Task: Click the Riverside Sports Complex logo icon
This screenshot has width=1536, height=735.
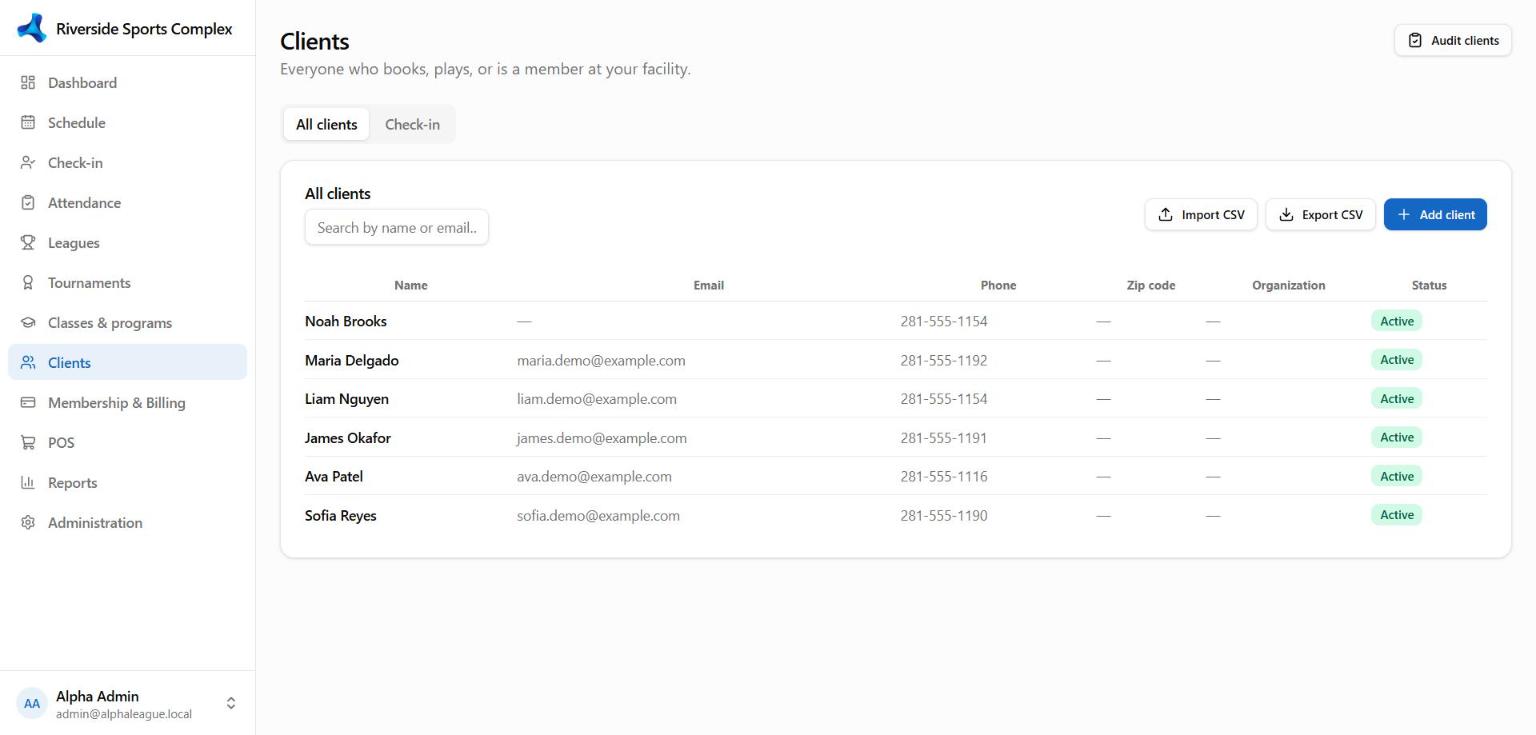Action: click(32, 28)
